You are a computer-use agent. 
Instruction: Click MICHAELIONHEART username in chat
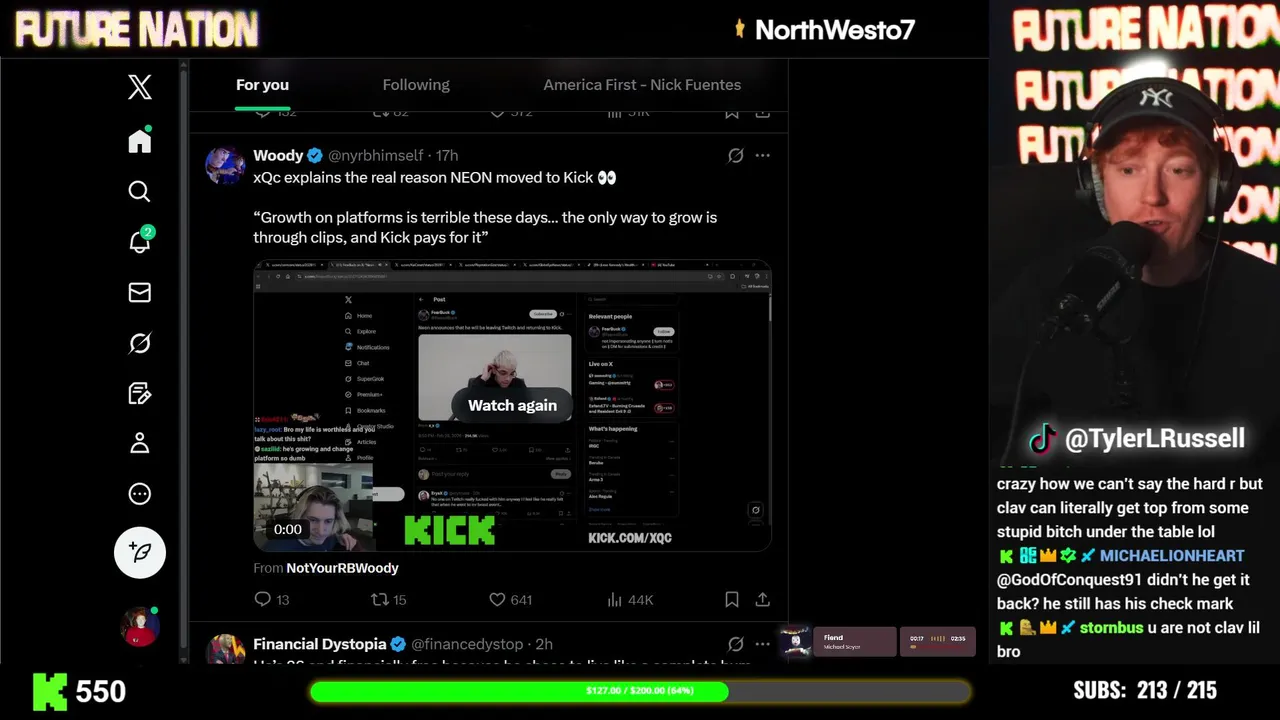(1172, 556)
